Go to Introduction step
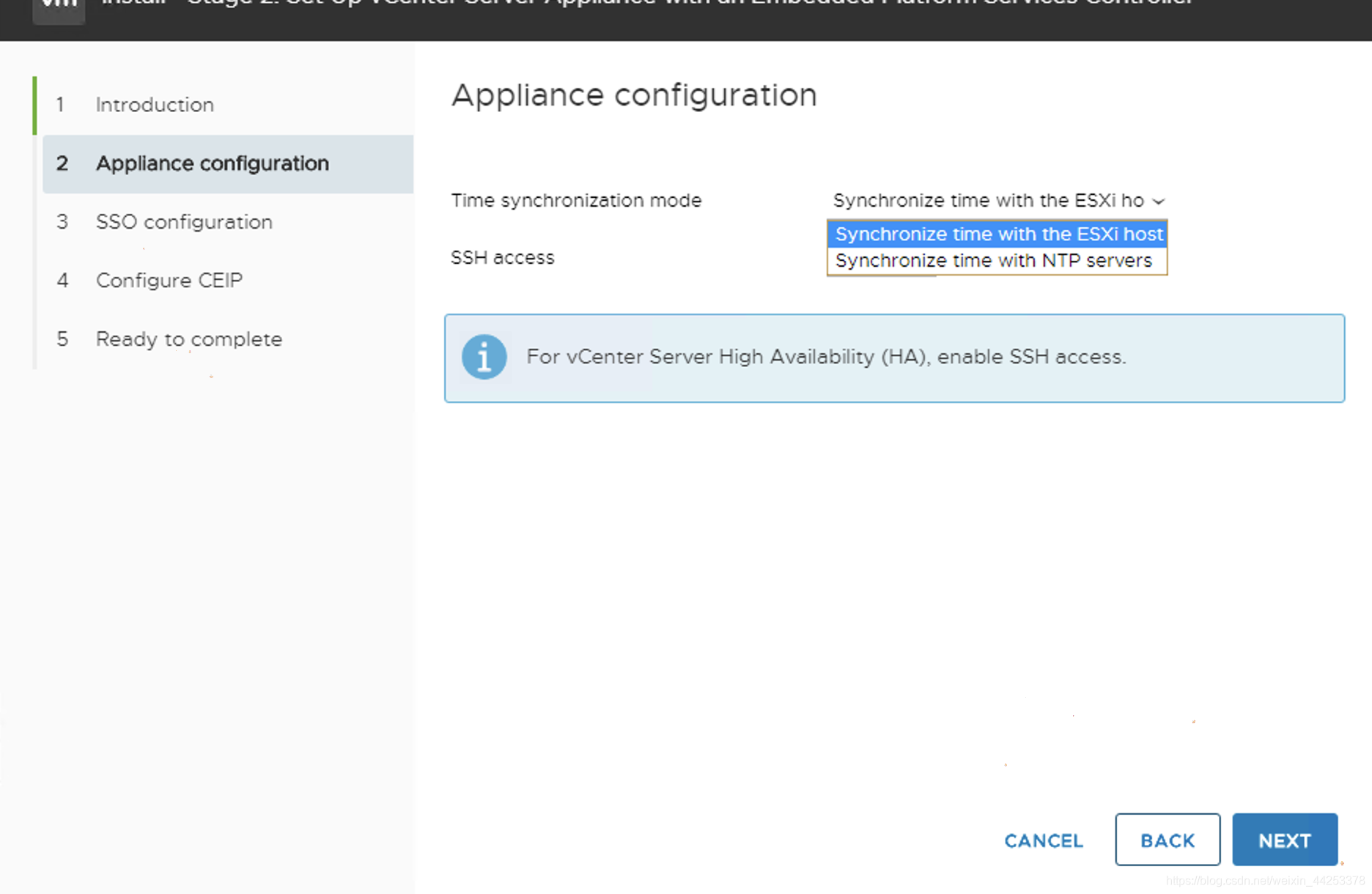This screenshot has height=894, width=1372. tap(227, 105)
